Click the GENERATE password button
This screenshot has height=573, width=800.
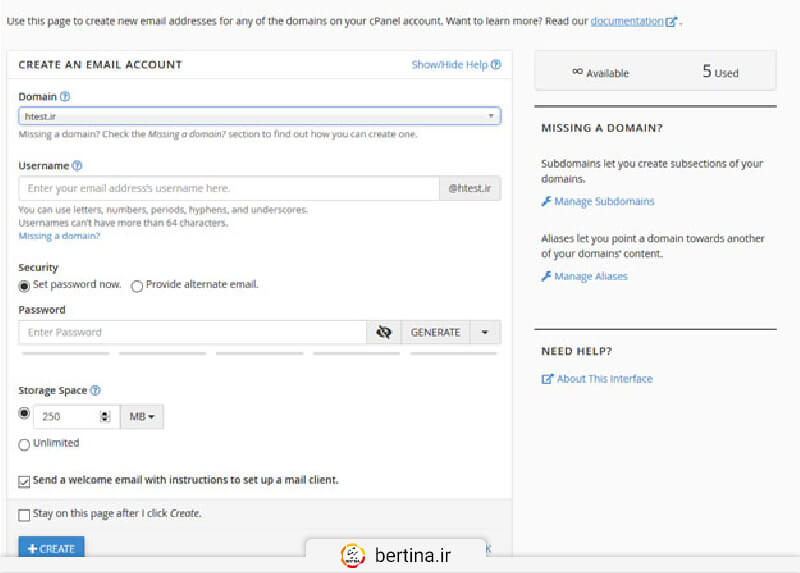pos(435,332)
